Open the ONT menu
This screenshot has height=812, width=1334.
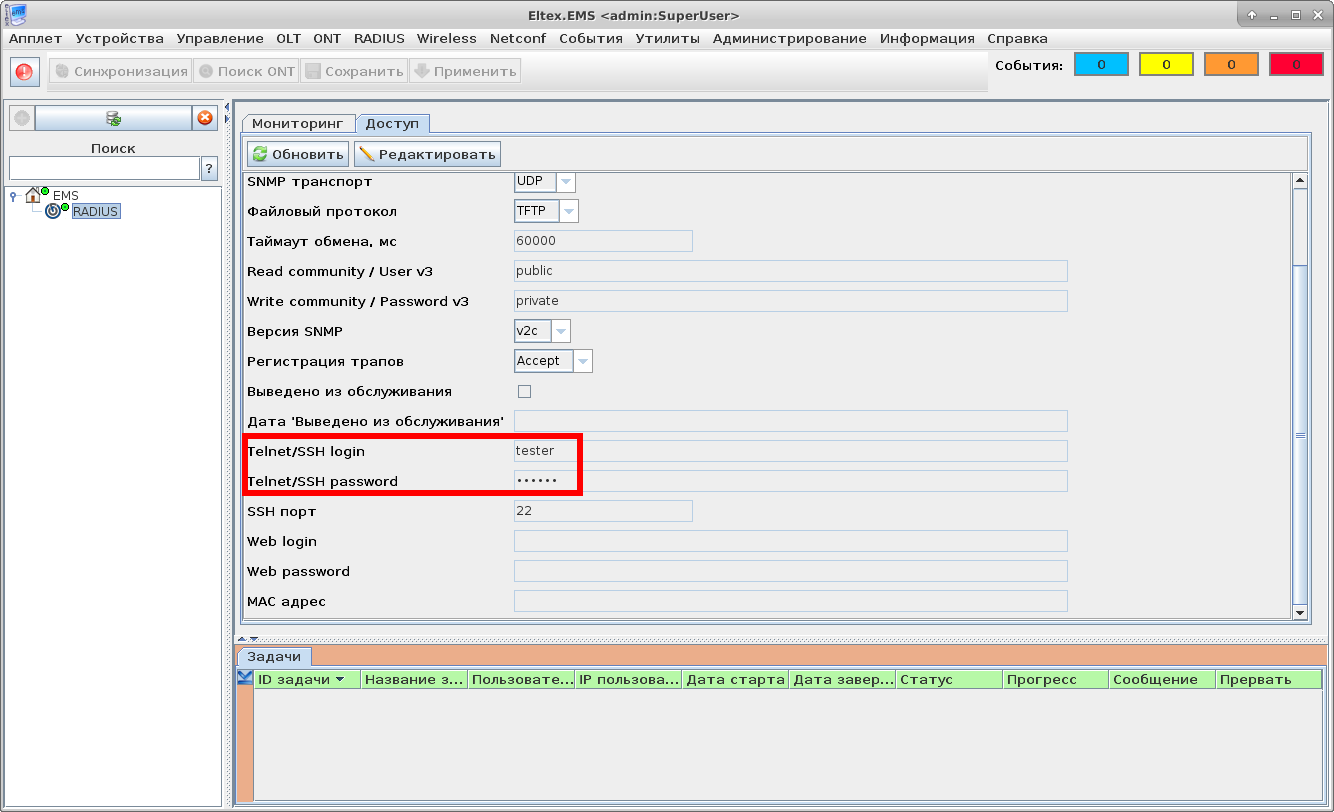pyautogui.click(x=327, y=39)
